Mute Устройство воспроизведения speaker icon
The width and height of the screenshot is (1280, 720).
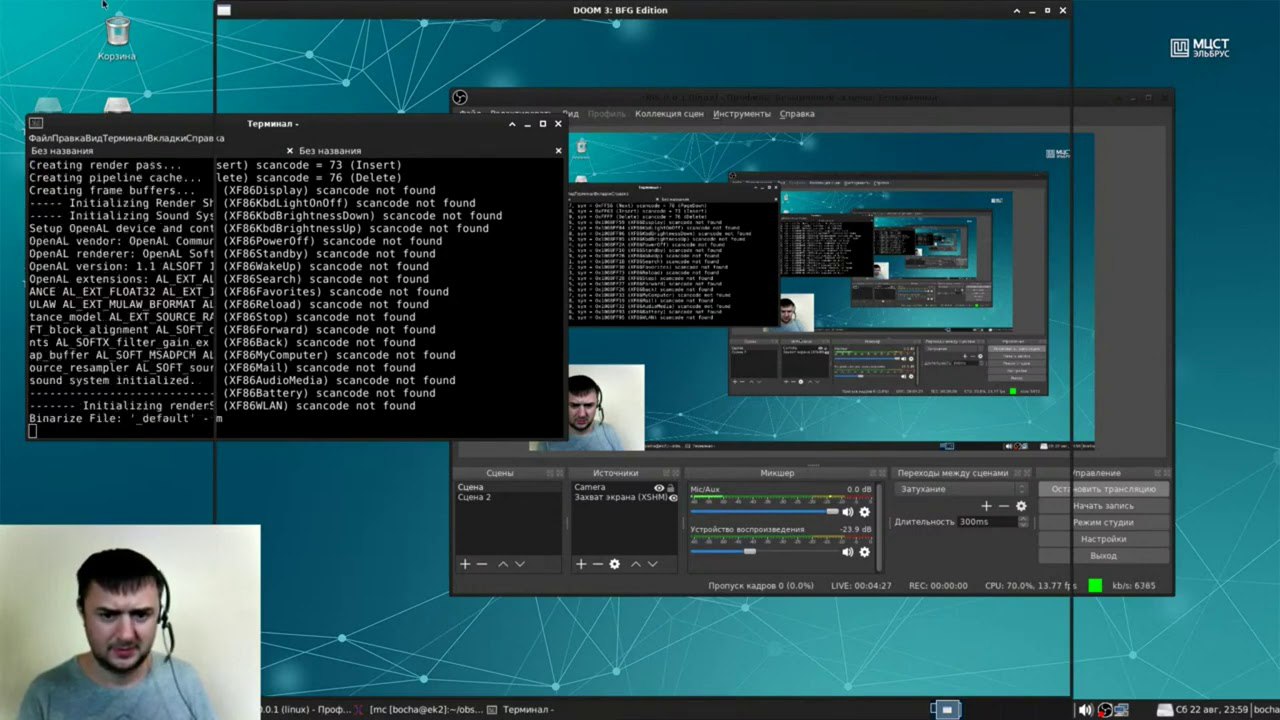pyautogui.click(x=848, y=552)
